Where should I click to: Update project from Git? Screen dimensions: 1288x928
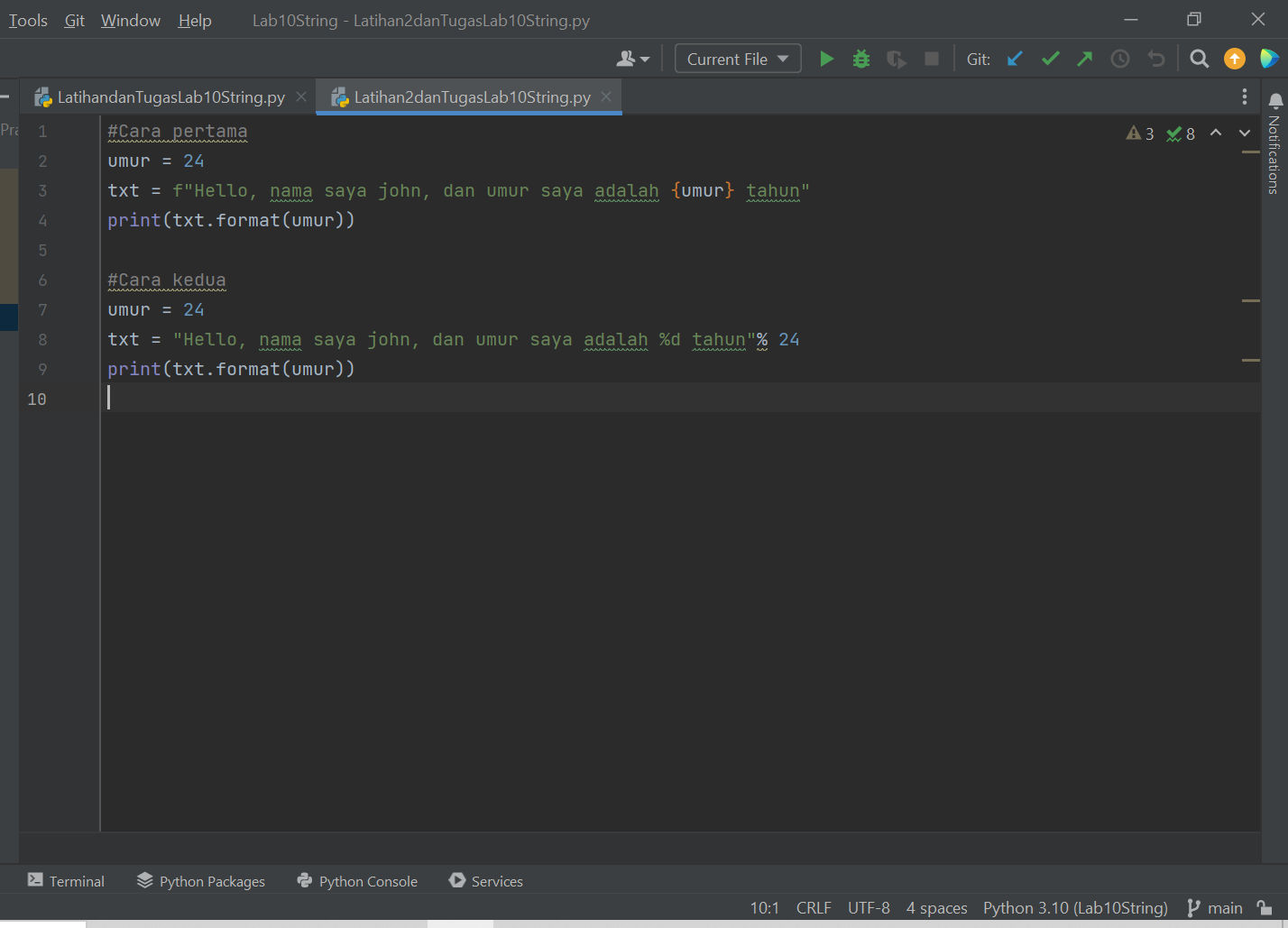pyautogui.click(x=1014, y=58)
